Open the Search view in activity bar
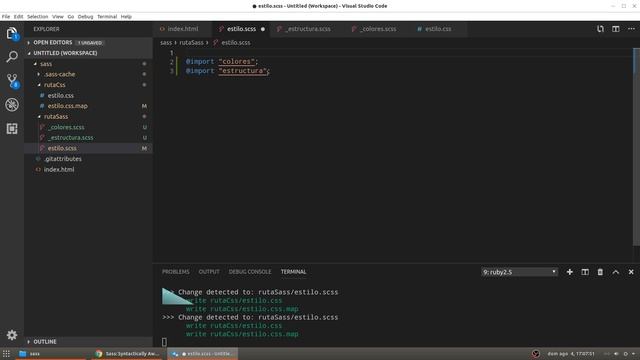The height and width of the screenshot is (360, 640). [12, 57]
